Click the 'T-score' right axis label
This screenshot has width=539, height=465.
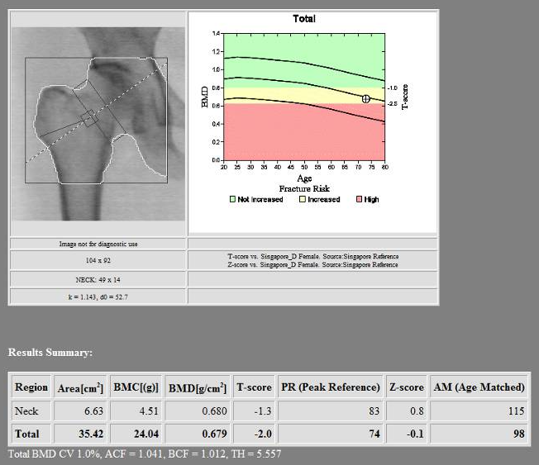coord(405,97)
